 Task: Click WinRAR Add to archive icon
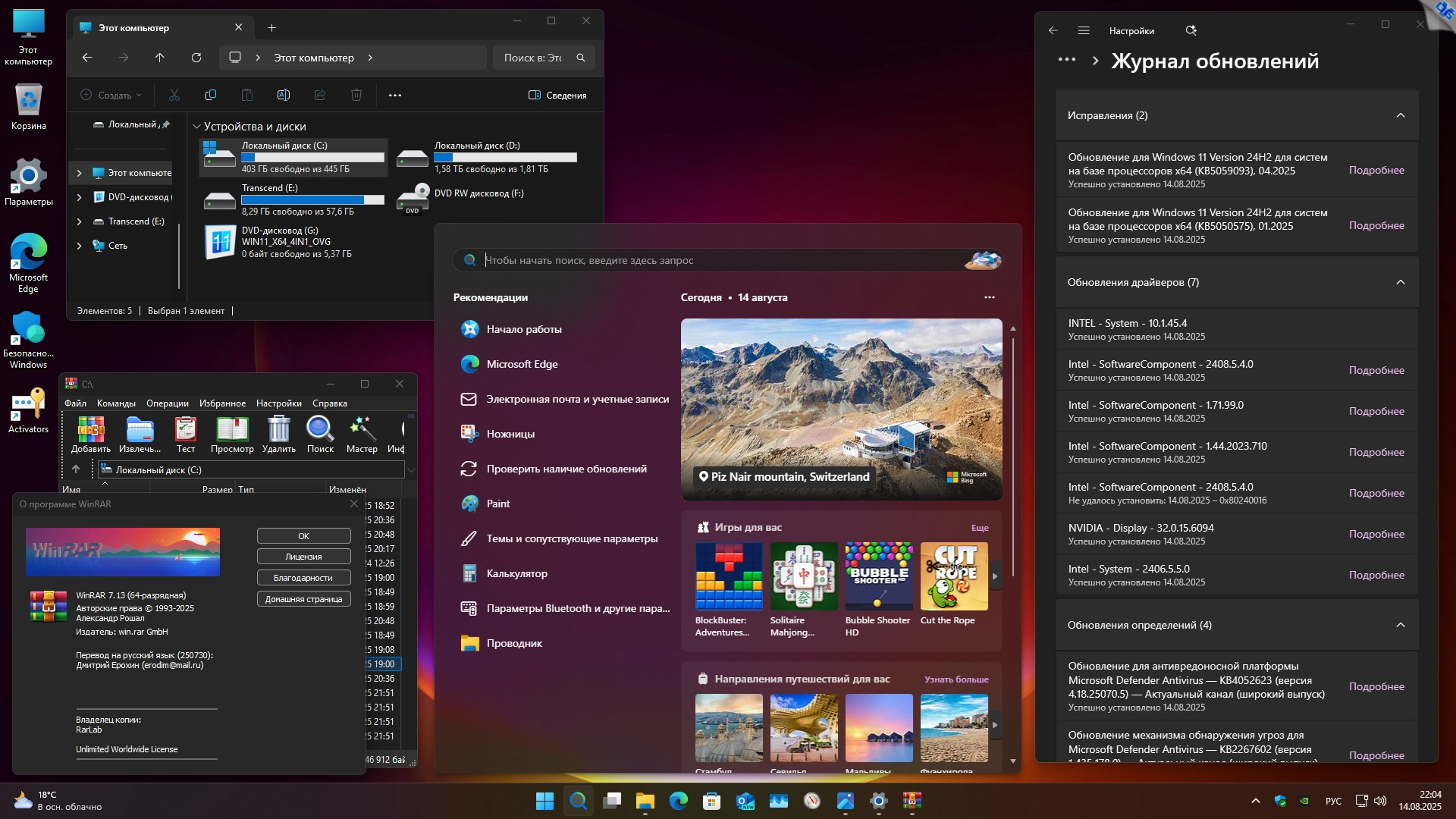91,430
